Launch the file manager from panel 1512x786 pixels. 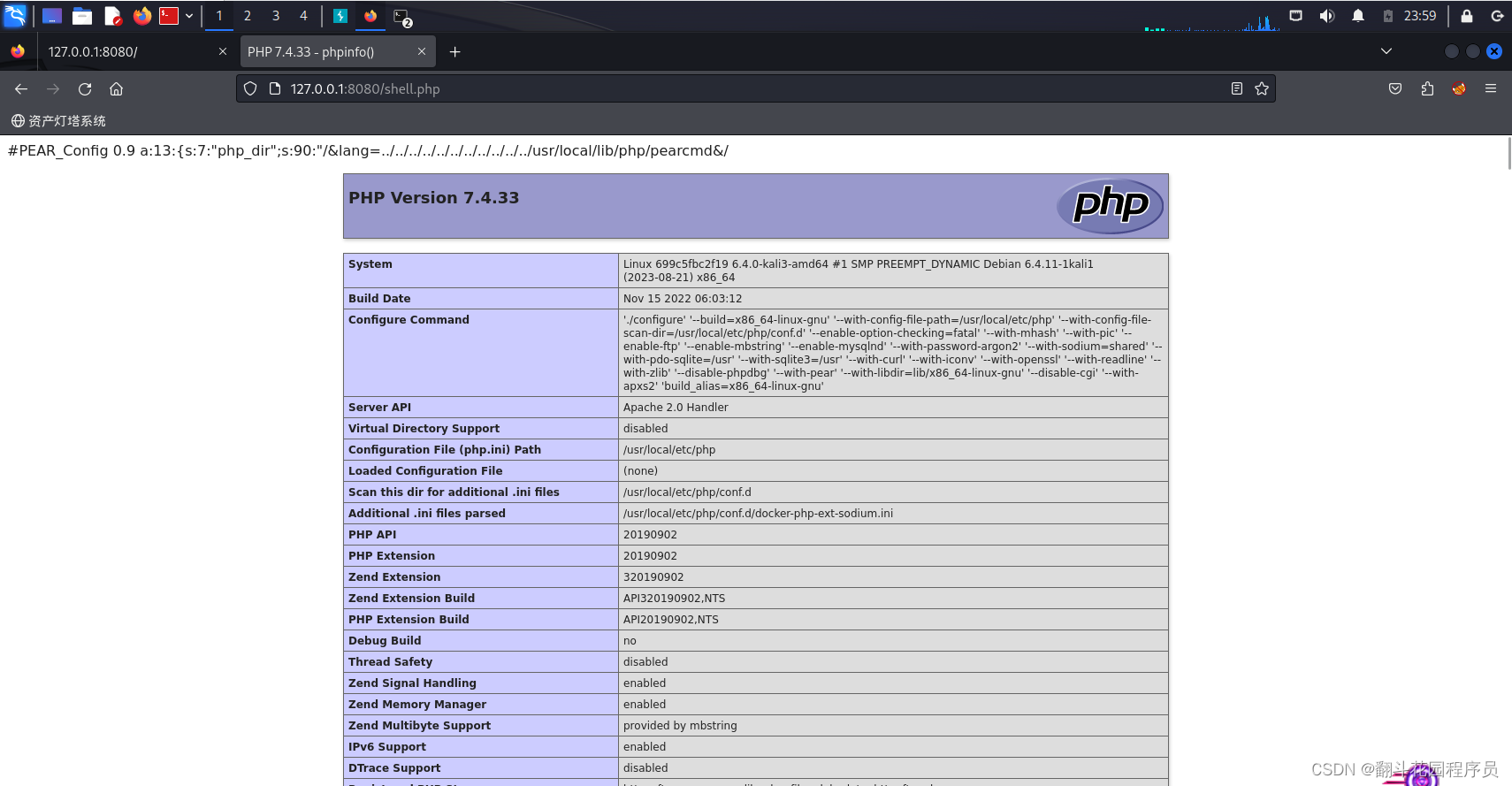82,16
